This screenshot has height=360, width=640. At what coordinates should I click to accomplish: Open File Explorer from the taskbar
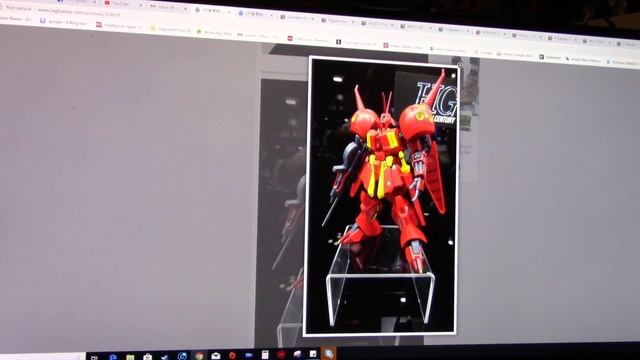click(x=130, y=358)
